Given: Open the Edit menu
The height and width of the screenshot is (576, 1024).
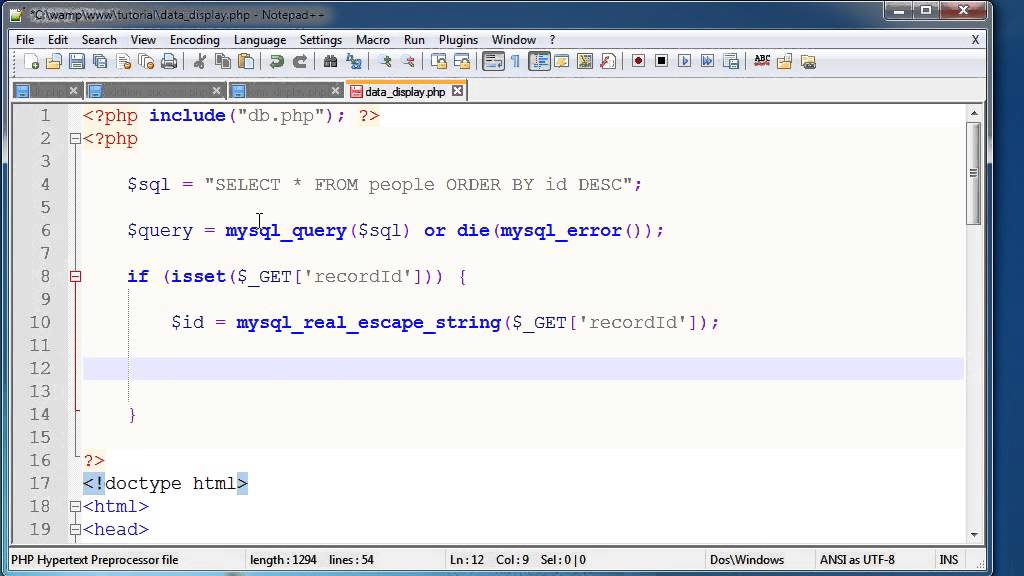Looking at the screenshot, I should coord(57,40).
